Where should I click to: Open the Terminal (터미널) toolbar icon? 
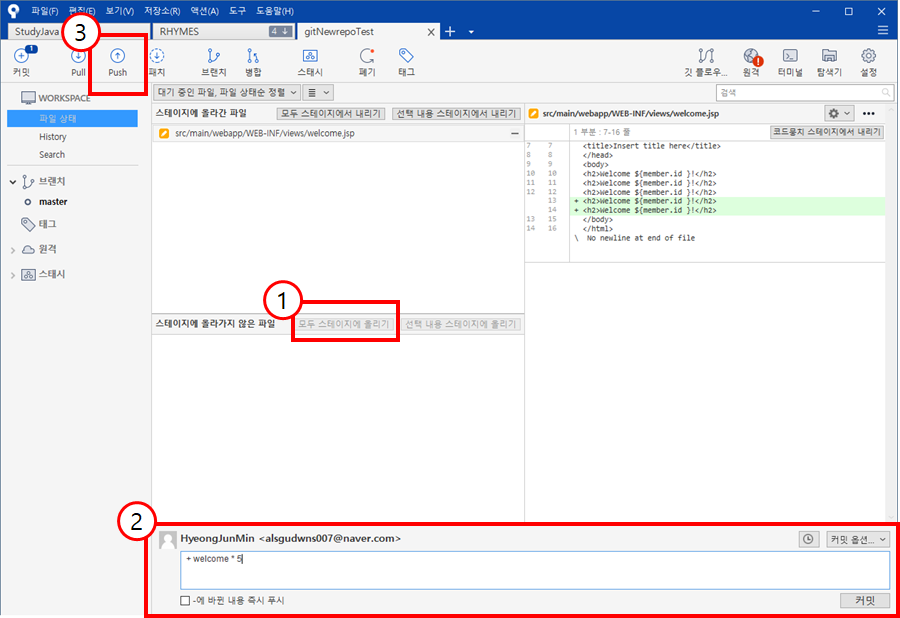pos(790,62)
